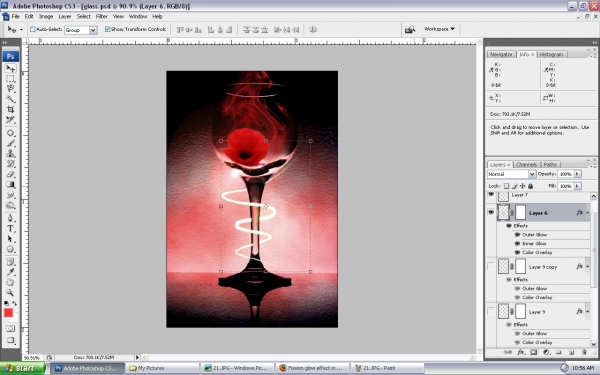
Task: Click the Change Screen Mode button
Action: [10, 340]
